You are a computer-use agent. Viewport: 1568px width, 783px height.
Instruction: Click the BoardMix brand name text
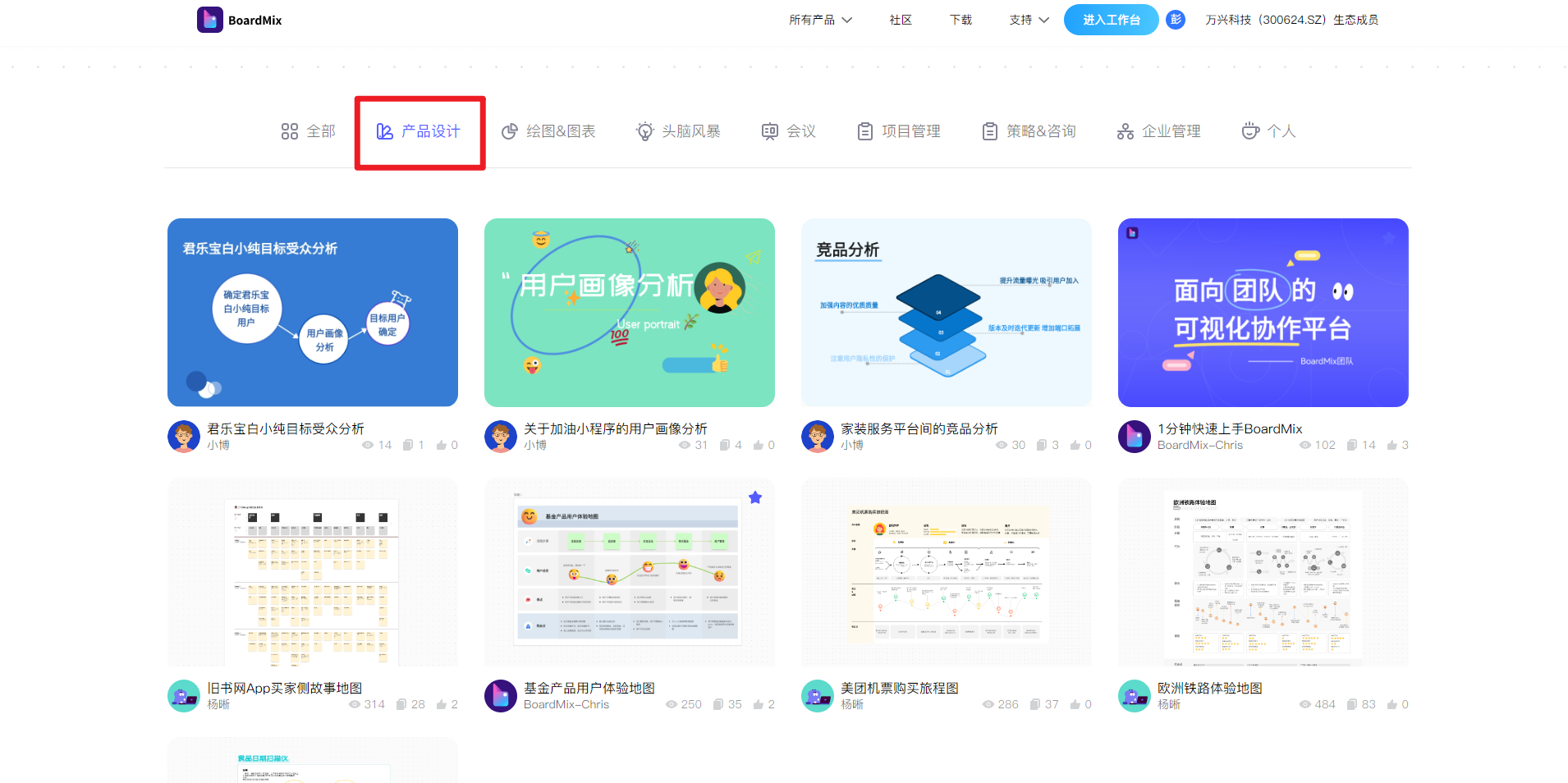[x=254, y=21]
